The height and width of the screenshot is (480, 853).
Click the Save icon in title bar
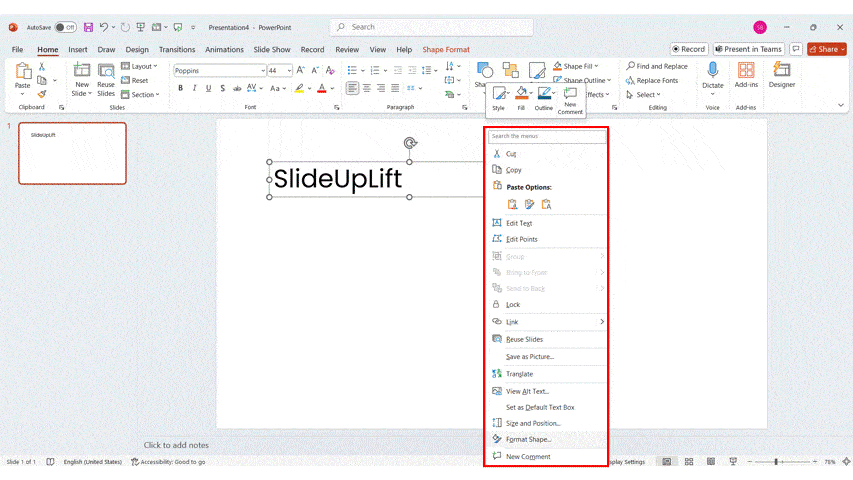click(88, 27)
